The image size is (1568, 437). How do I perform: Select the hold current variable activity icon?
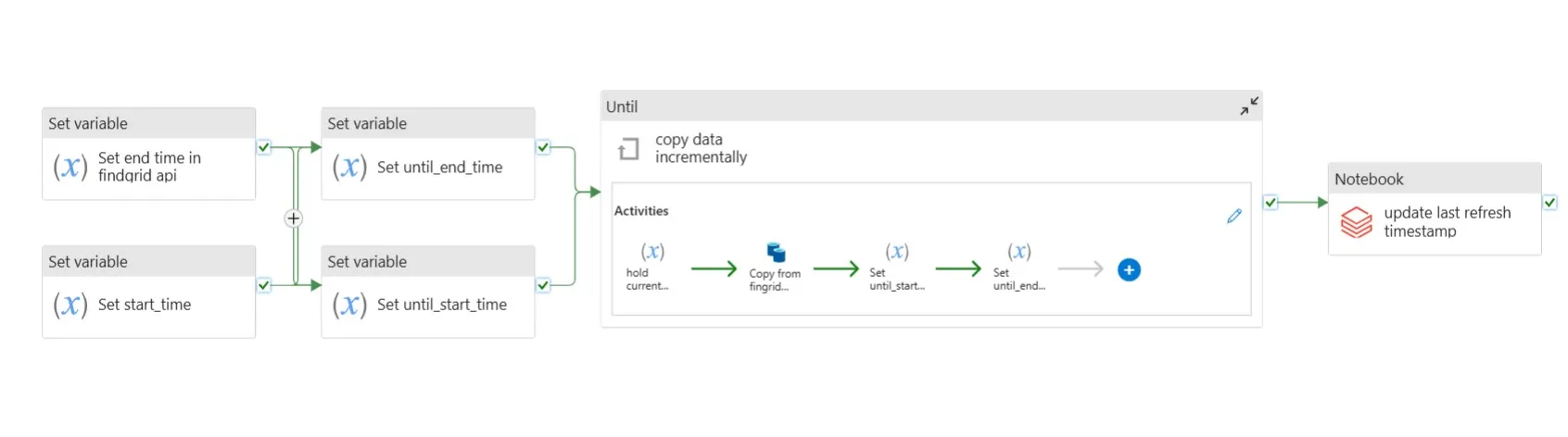652,252
